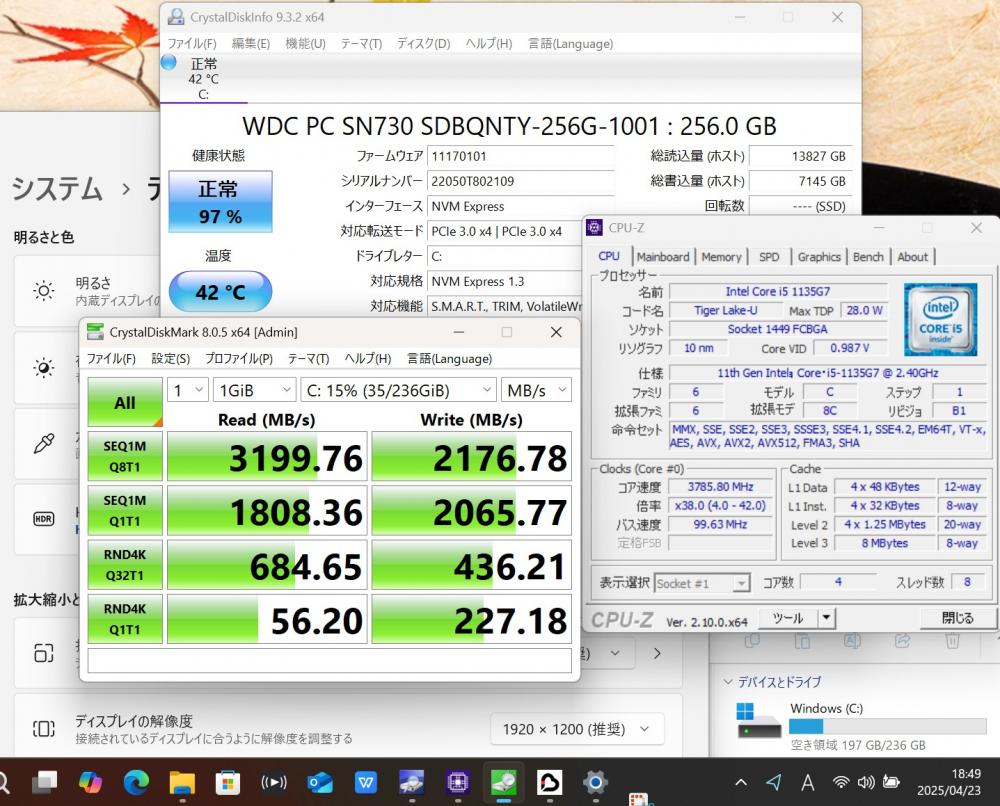Click the display resolution icon in Settings
This screenshot has height=806, width=1000.
pos(43,729)
